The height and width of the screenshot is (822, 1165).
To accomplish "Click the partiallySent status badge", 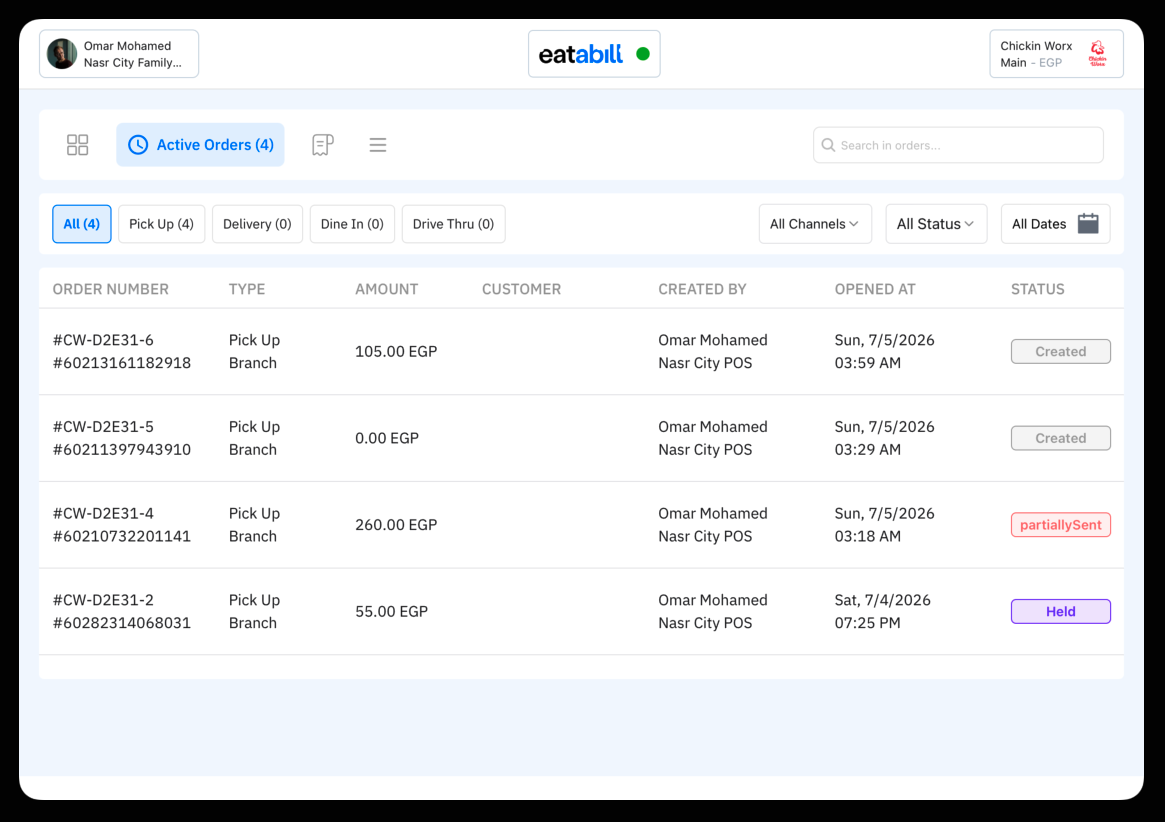I will [1060, 525].
